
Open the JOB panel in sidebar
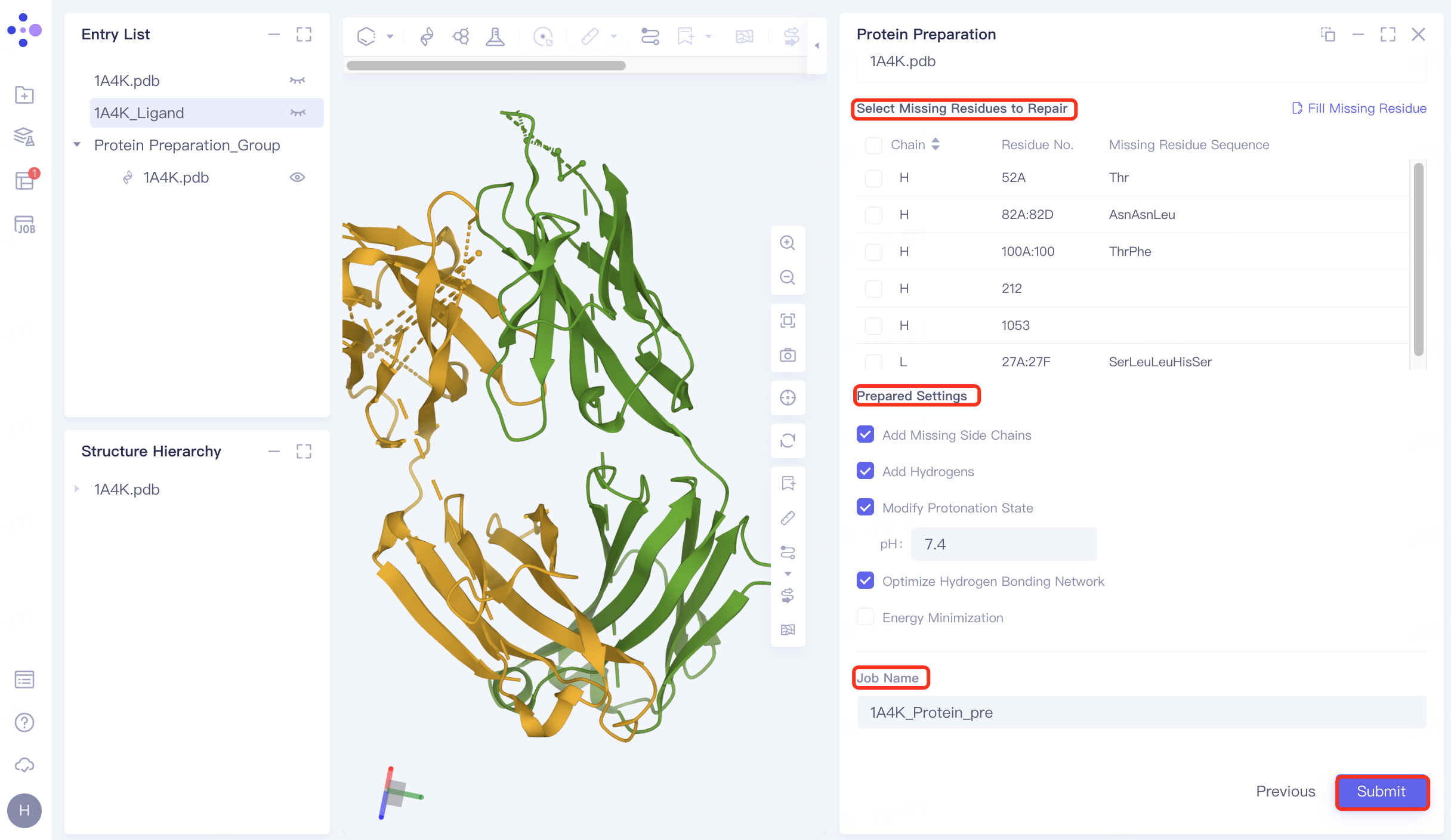pyautogui.click(x=24, y=226)
